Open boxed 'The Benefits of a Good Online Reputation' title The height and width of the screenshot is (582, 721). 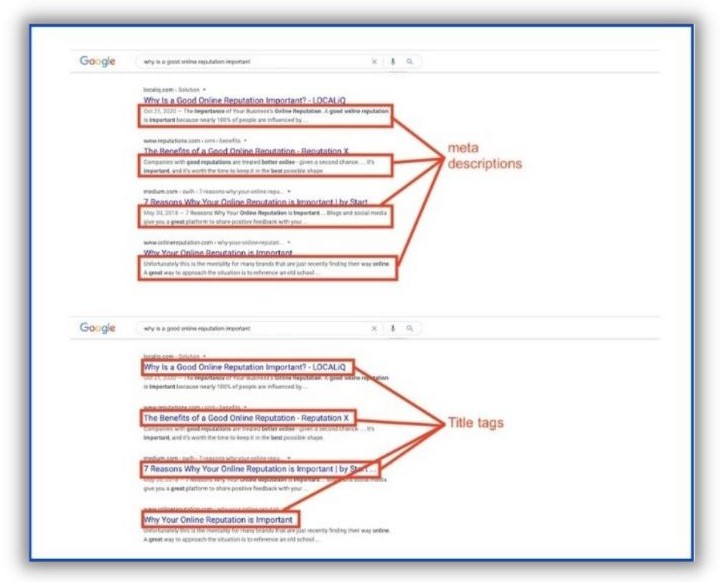pyautogui.click(x=248, y=417)
